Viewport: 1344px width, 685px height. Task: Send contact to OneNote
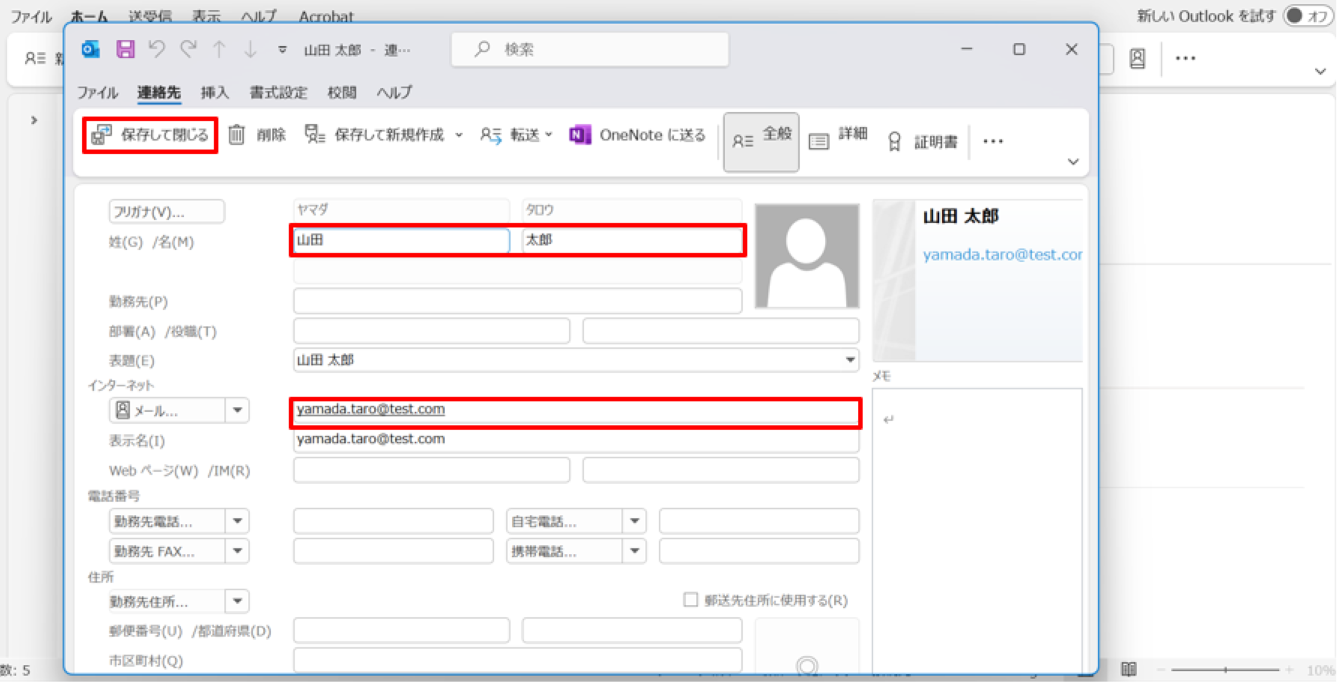pyautogui.click(x=637, y=135)
